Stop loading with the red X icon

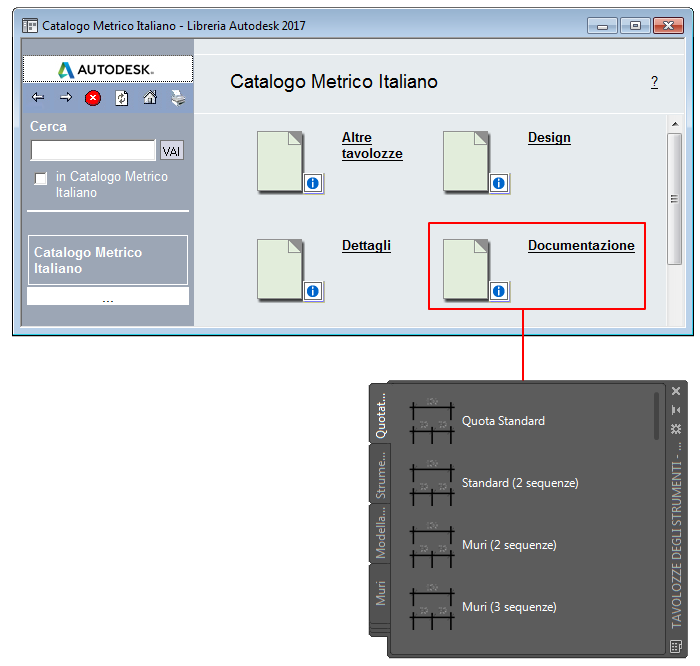click(93, 98)
